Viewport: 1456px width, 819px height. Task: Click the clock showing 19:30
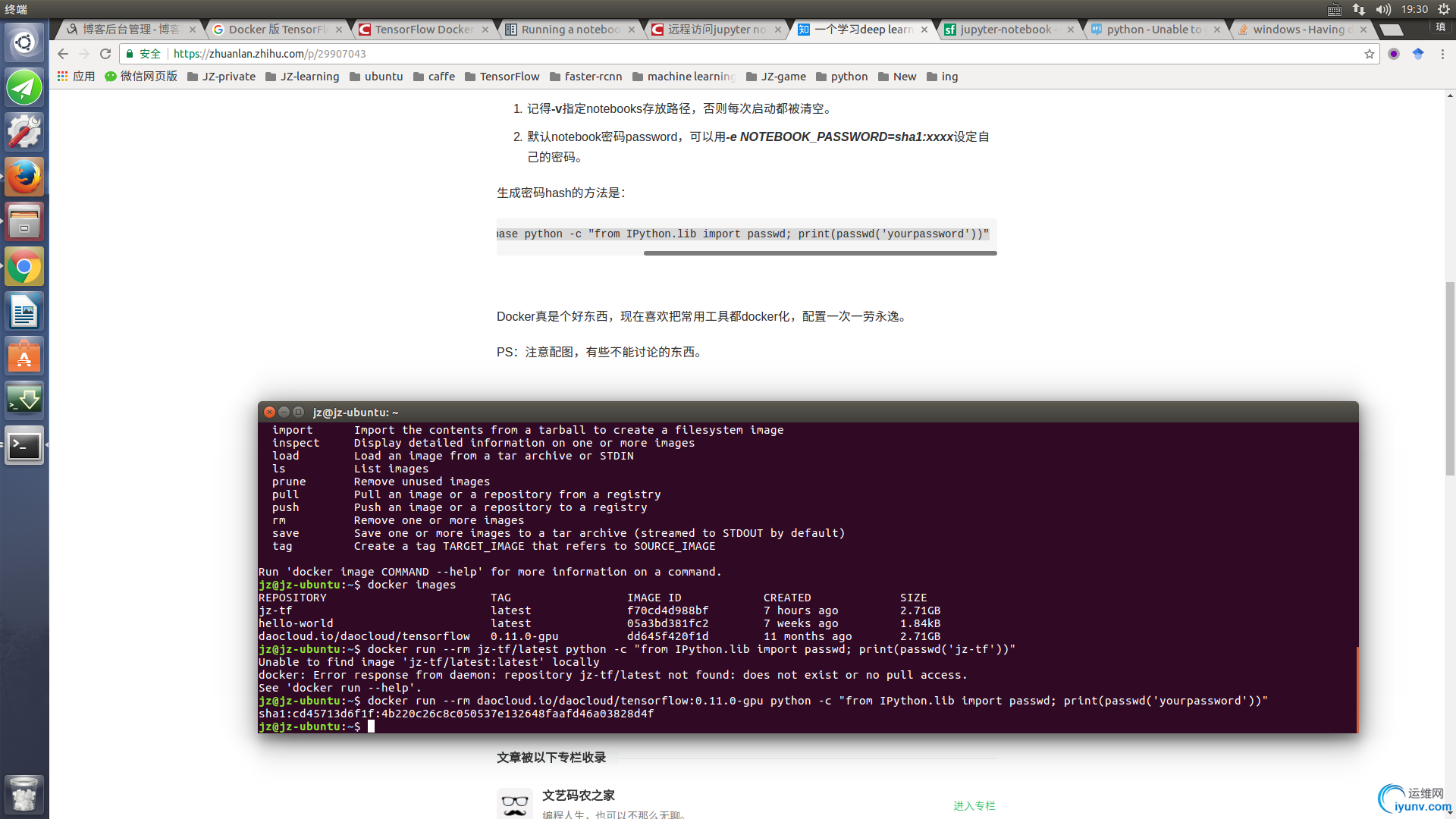point(1414,9)
